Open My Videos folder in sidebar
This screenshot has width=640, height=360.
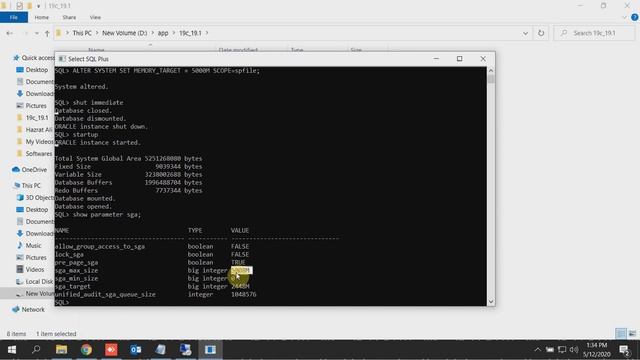click(x=35, y=142)
